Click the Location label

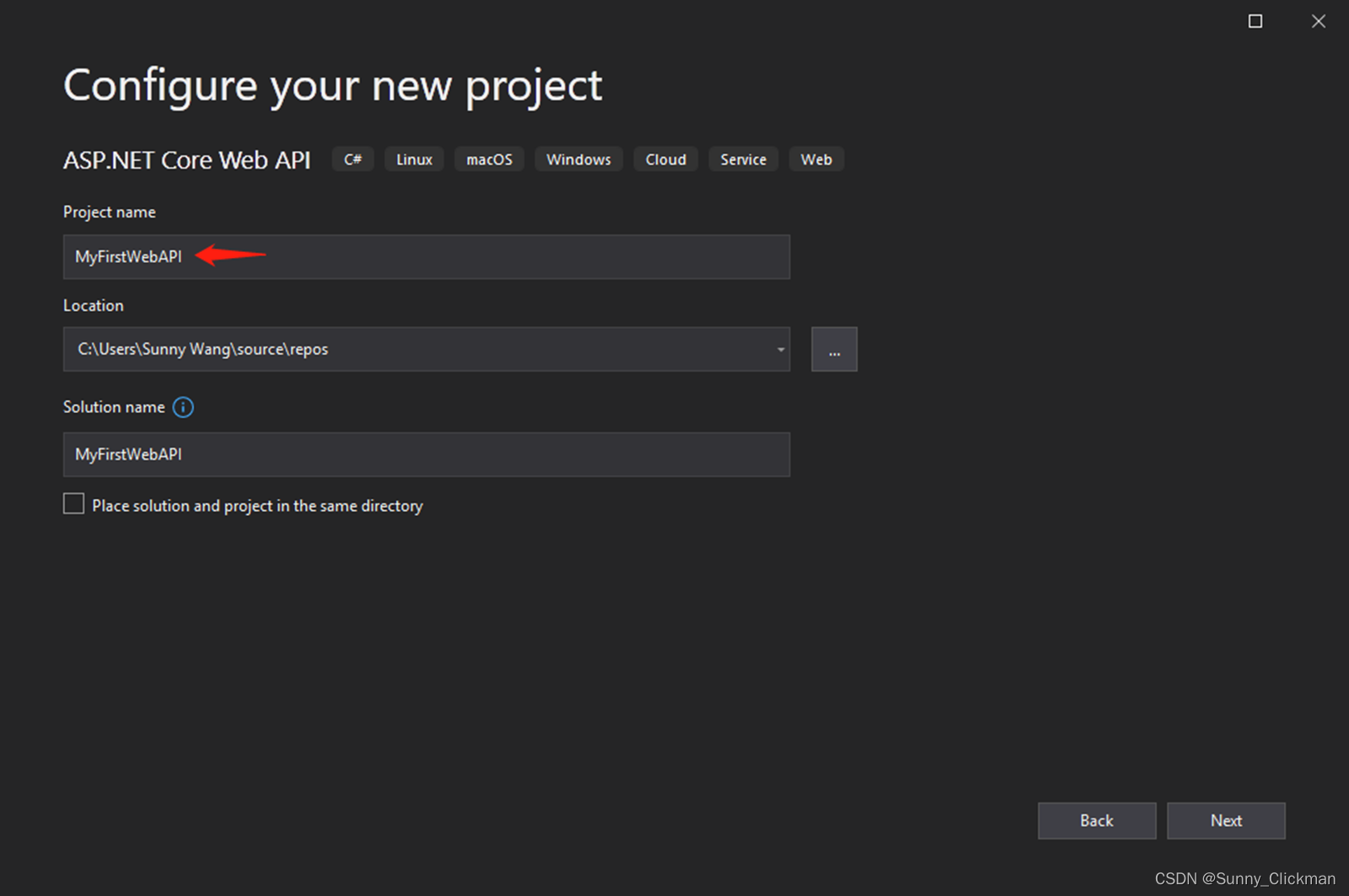[x=94, y=305]
